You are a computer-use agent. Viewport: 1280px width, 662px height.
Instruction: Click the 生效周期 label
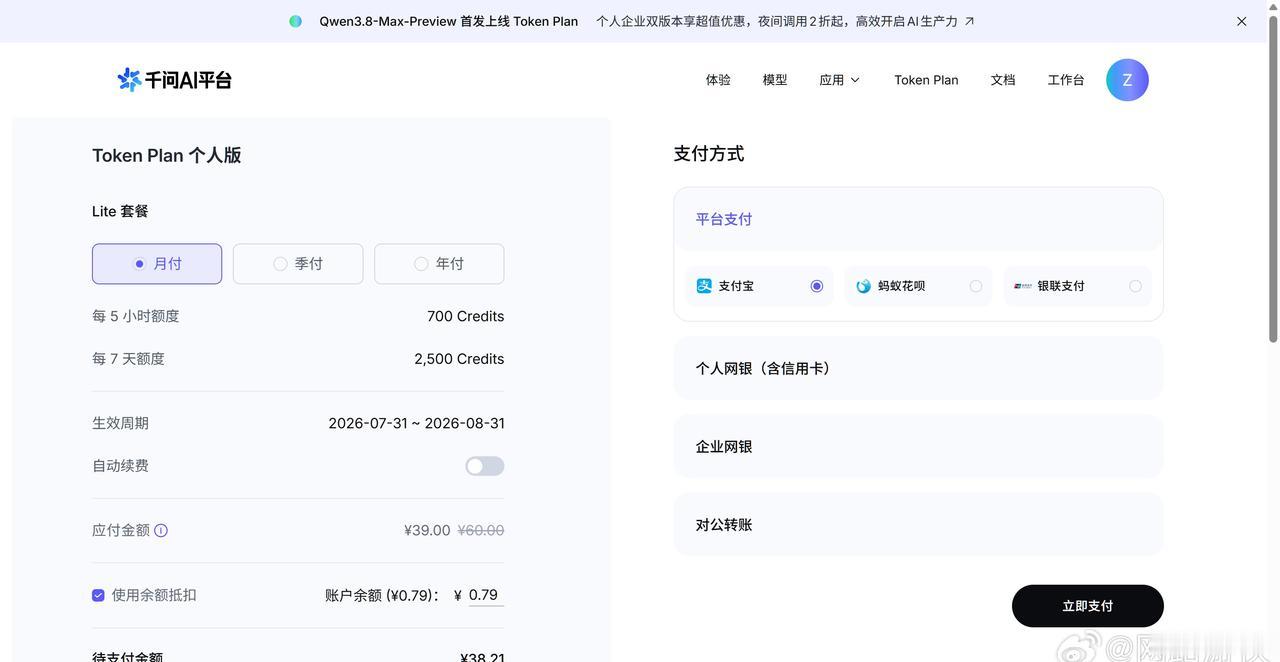click(120, 423)
